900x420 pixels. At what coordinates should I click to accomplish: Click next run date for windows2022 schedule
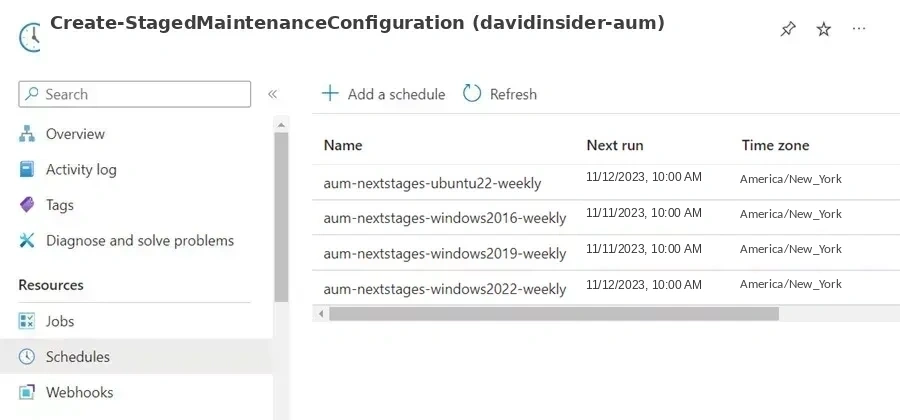[643, 284]
